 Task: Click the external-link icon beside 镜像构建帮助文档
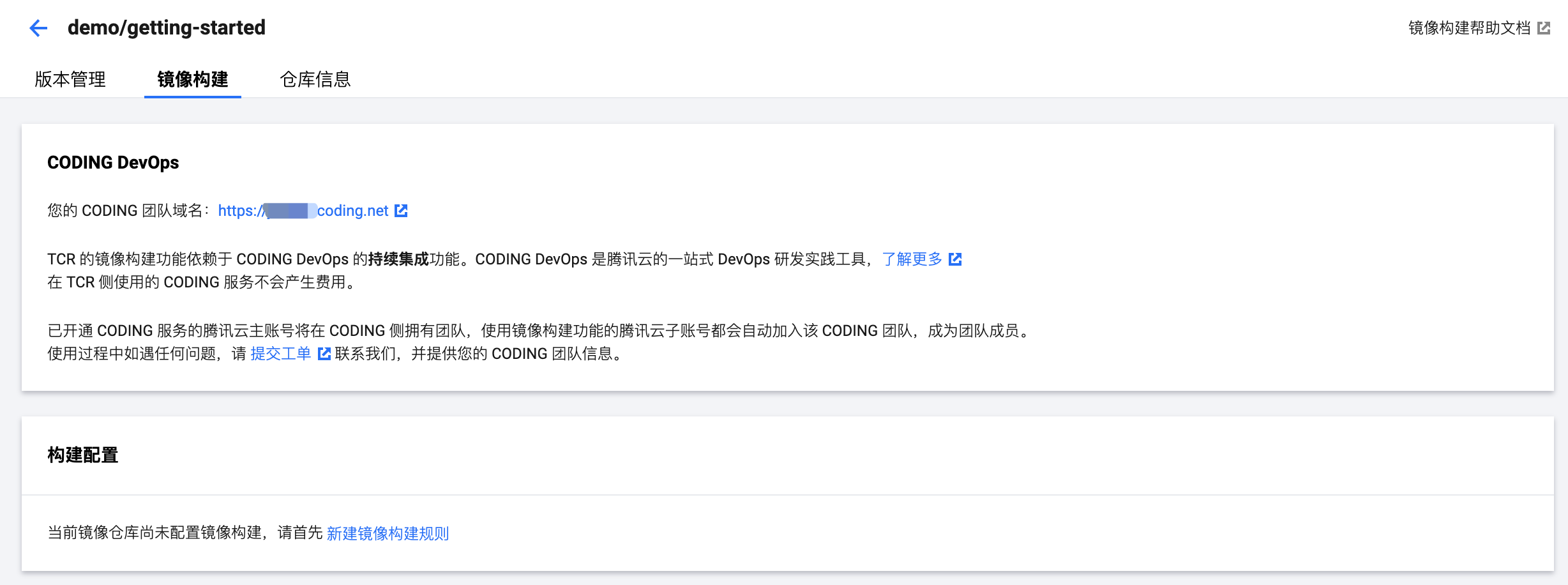pos(1544,28)
